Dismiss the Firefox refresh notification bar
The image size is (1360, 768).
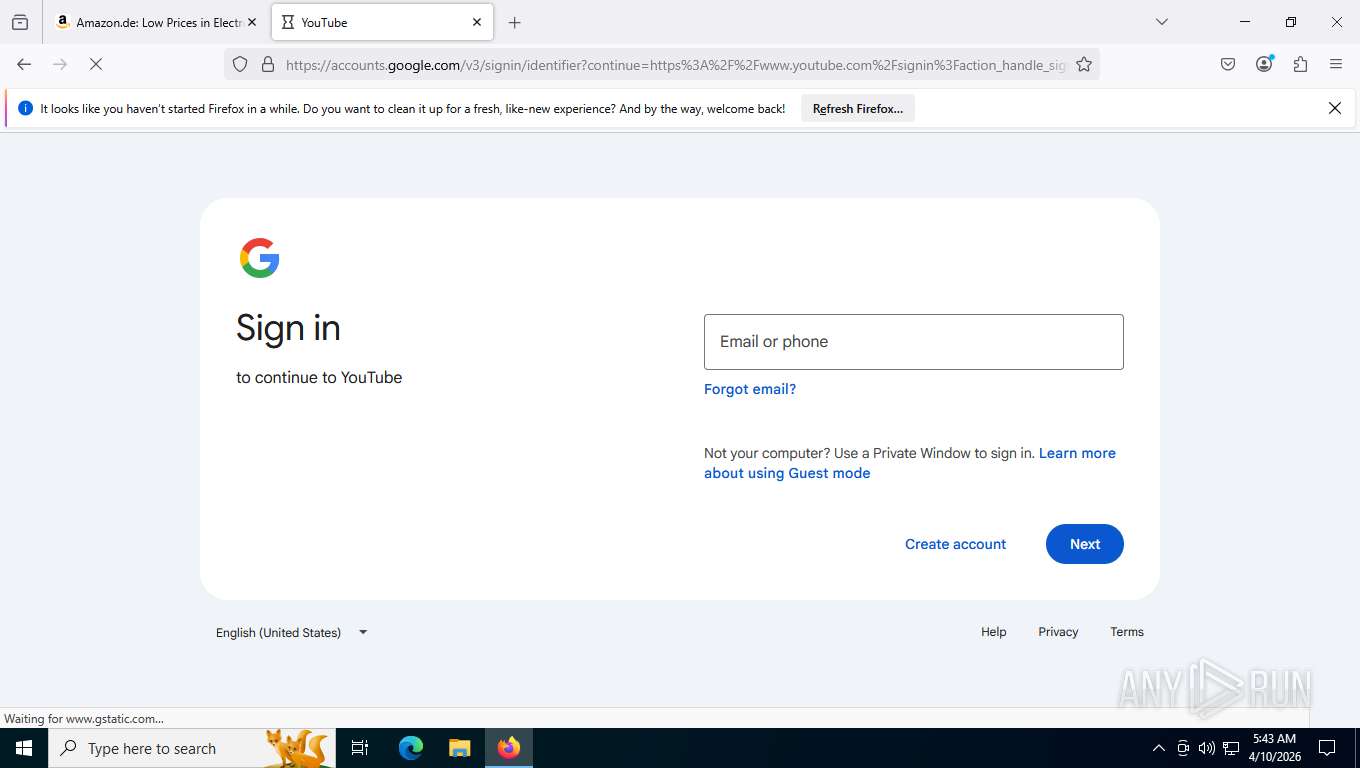1334,108
